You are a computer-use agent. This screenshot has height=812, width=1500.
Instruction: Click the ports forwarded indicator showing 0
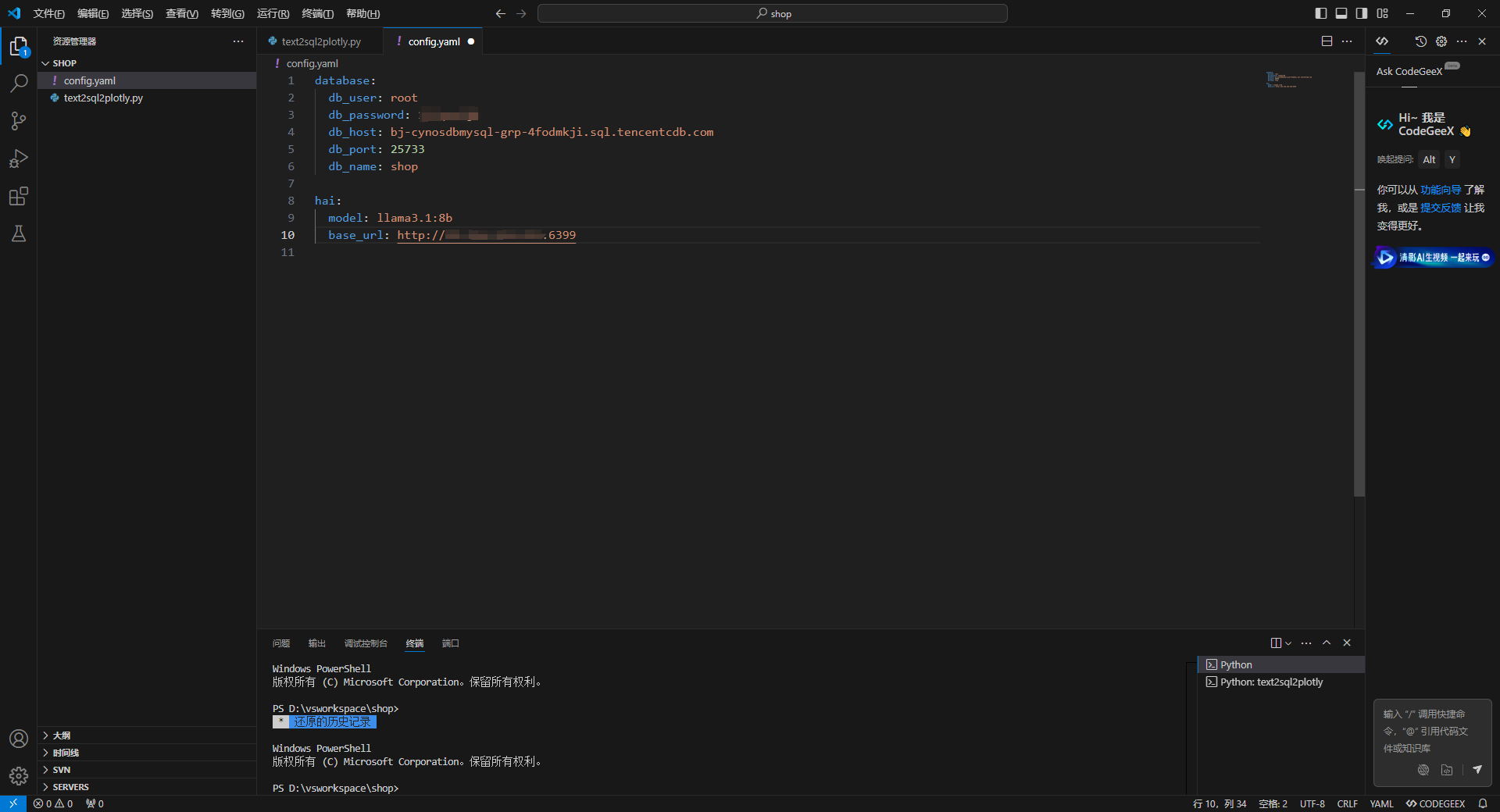(x=95, y=803)
